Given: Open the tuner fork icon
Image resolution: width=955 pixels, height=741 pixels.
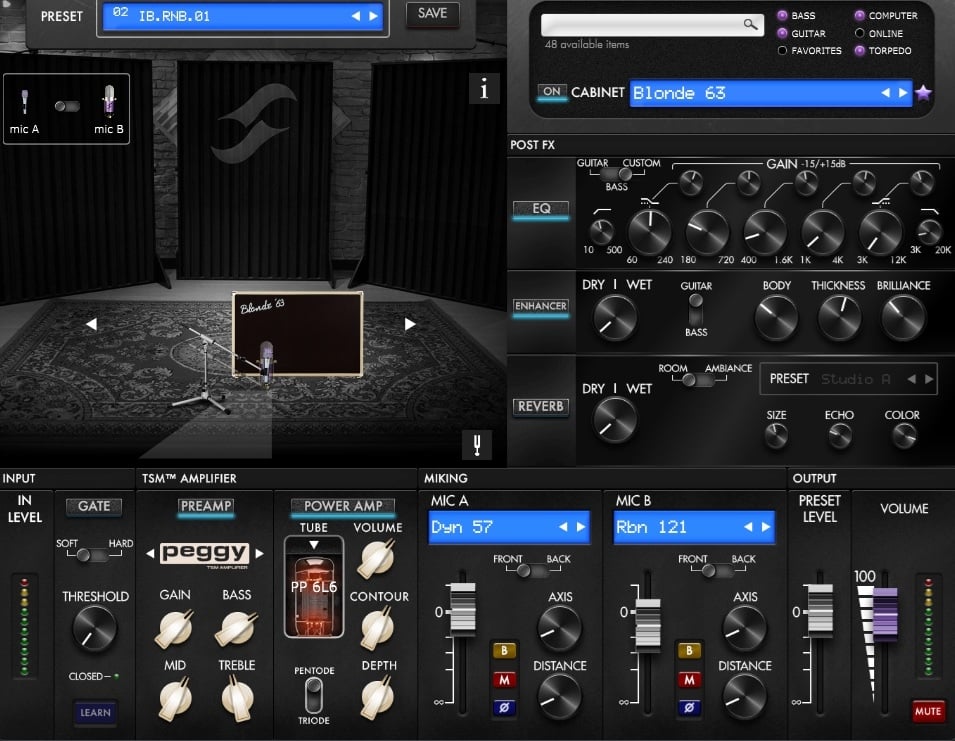Looking at the screenshot, I should point(477,445).
